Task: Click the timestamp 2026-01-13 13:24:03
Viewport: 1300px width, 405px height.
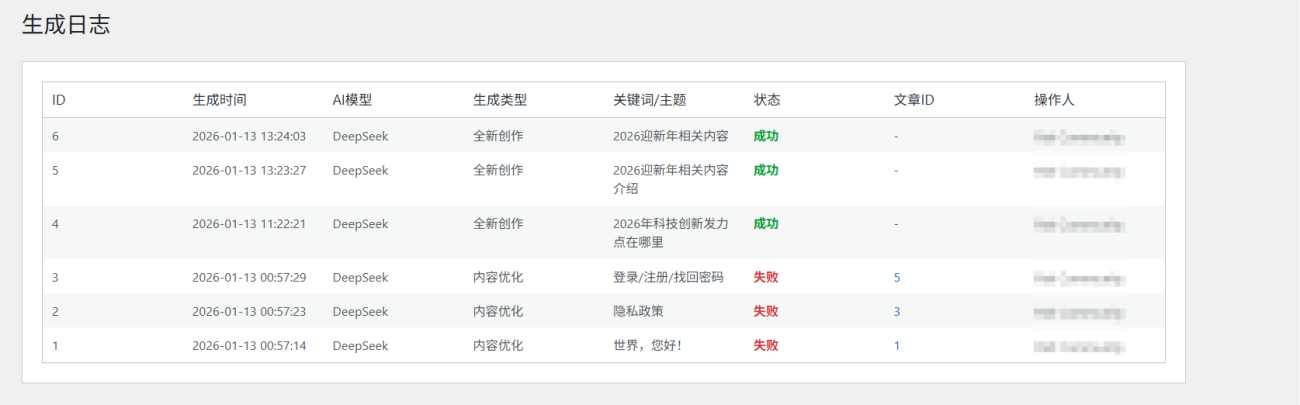Action: pos(248,136)
